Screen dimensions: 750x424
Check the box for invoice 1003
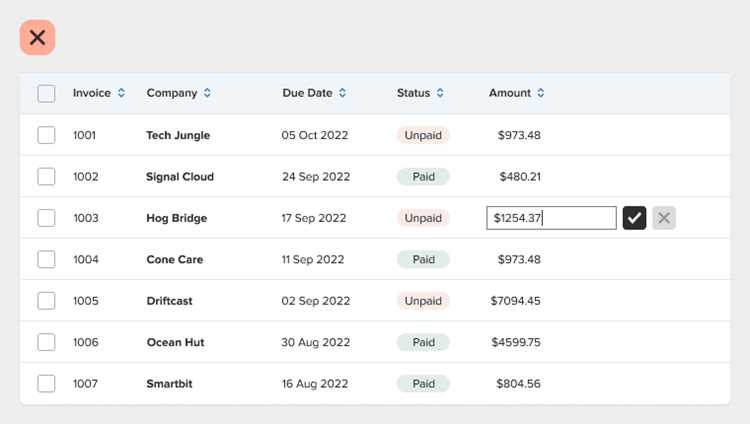46,218
